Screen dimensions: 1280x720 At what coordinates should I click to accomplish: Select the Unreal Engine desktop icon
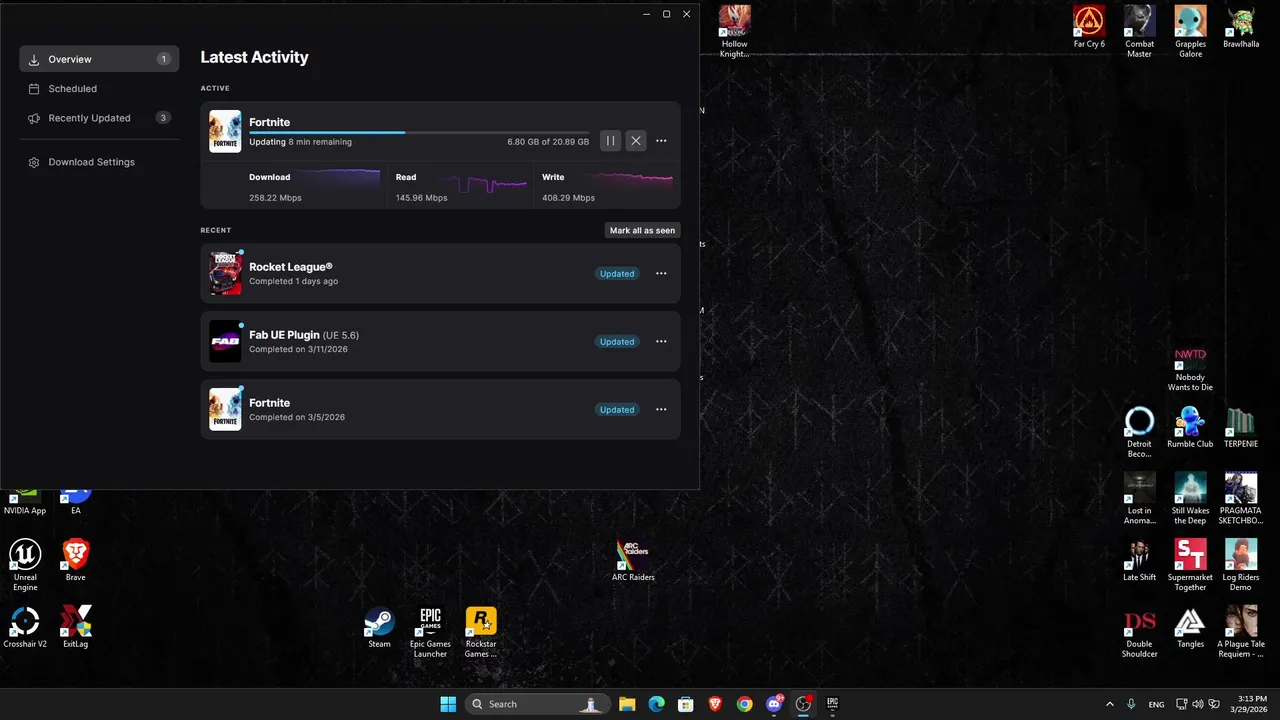click(x=25, y=565)
